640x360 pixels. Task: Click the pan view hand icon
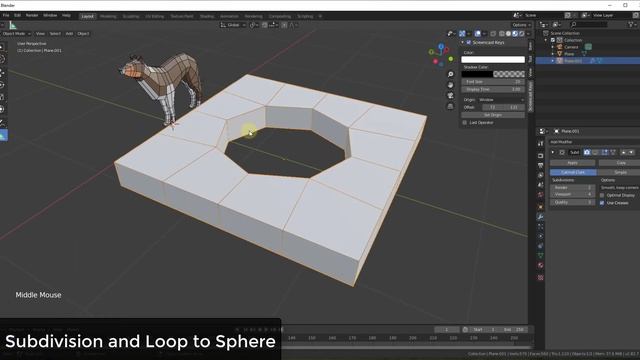(x=450, y=85)
